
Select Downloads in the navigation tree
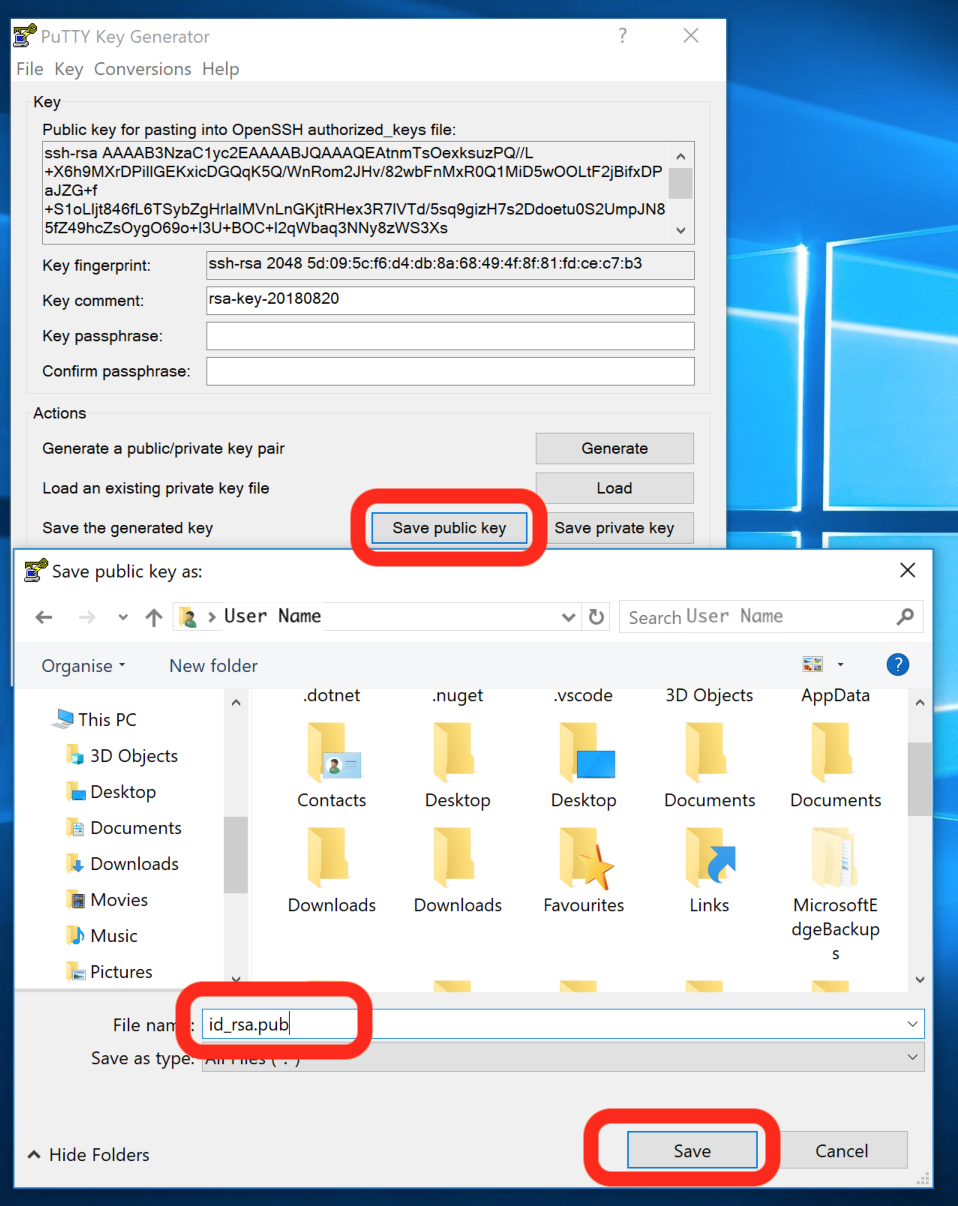coord(134,864)
